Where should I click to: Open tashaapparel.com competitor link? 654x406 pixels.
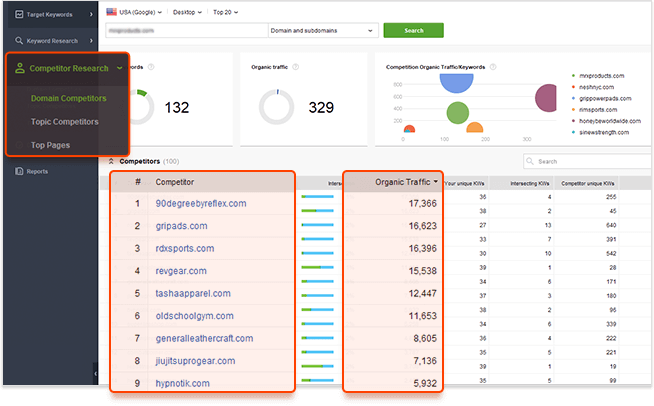point(193,293)
